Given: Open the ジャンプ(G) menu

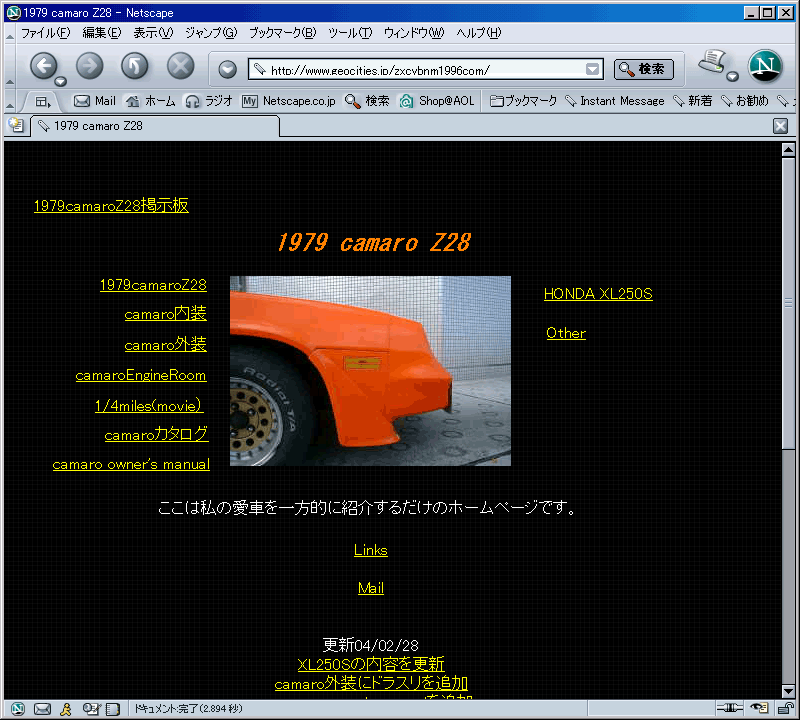Looking at the screenshot, I should pos(211,33).
